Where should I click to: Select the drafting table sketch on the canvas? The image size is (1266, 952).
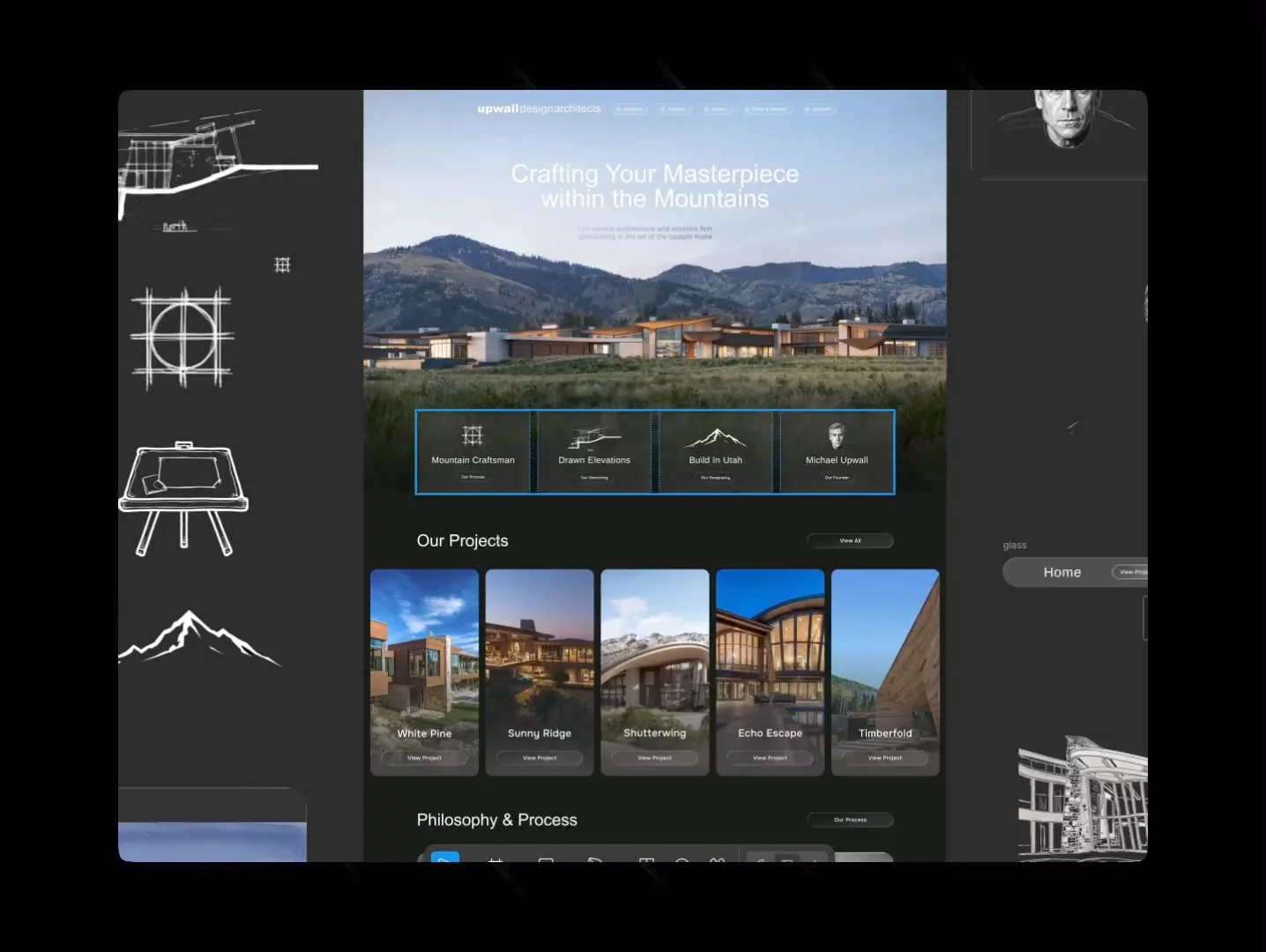point(183,498)
